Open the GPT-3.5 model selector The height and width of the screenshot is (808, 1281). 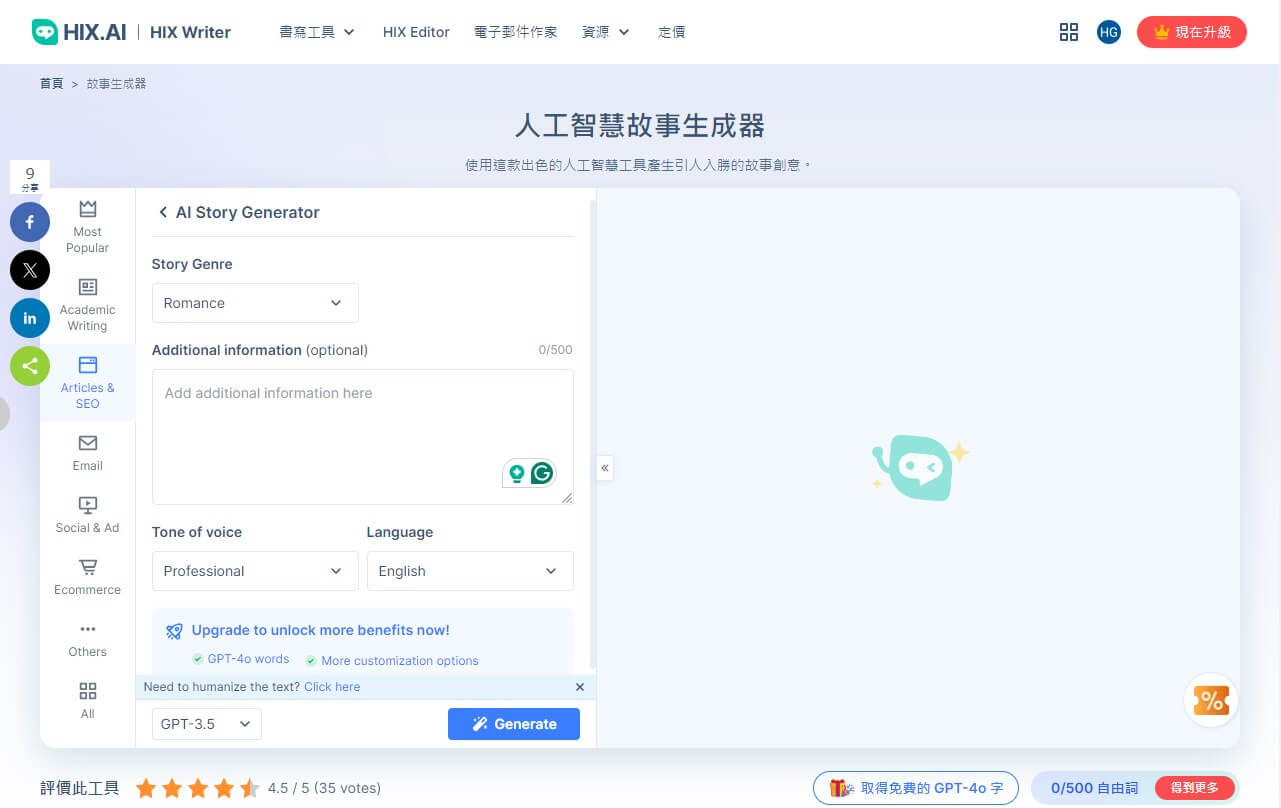point(207,724)
